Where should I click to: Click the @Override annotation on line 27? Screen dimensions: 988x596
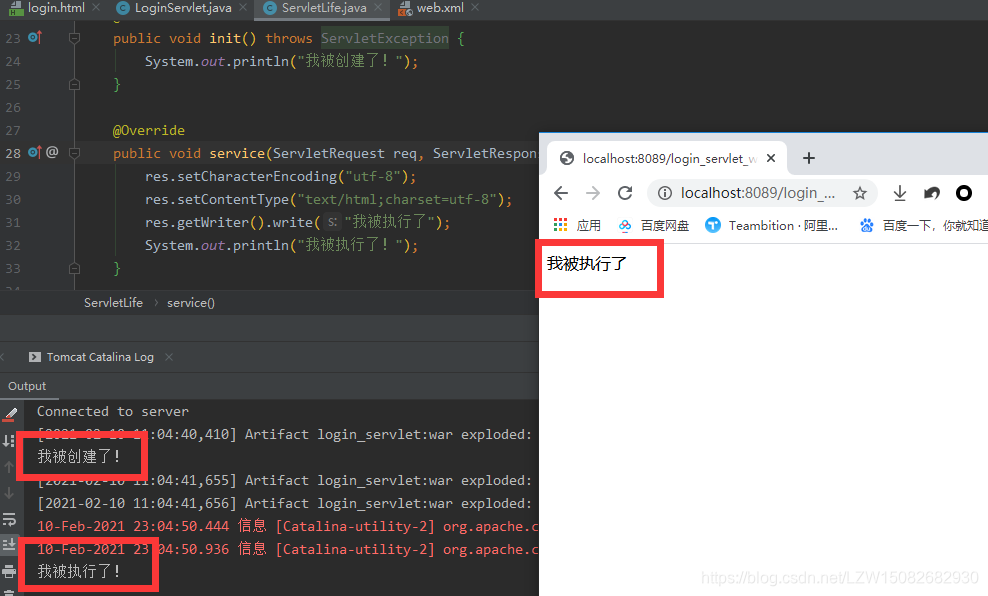[149, 130]
